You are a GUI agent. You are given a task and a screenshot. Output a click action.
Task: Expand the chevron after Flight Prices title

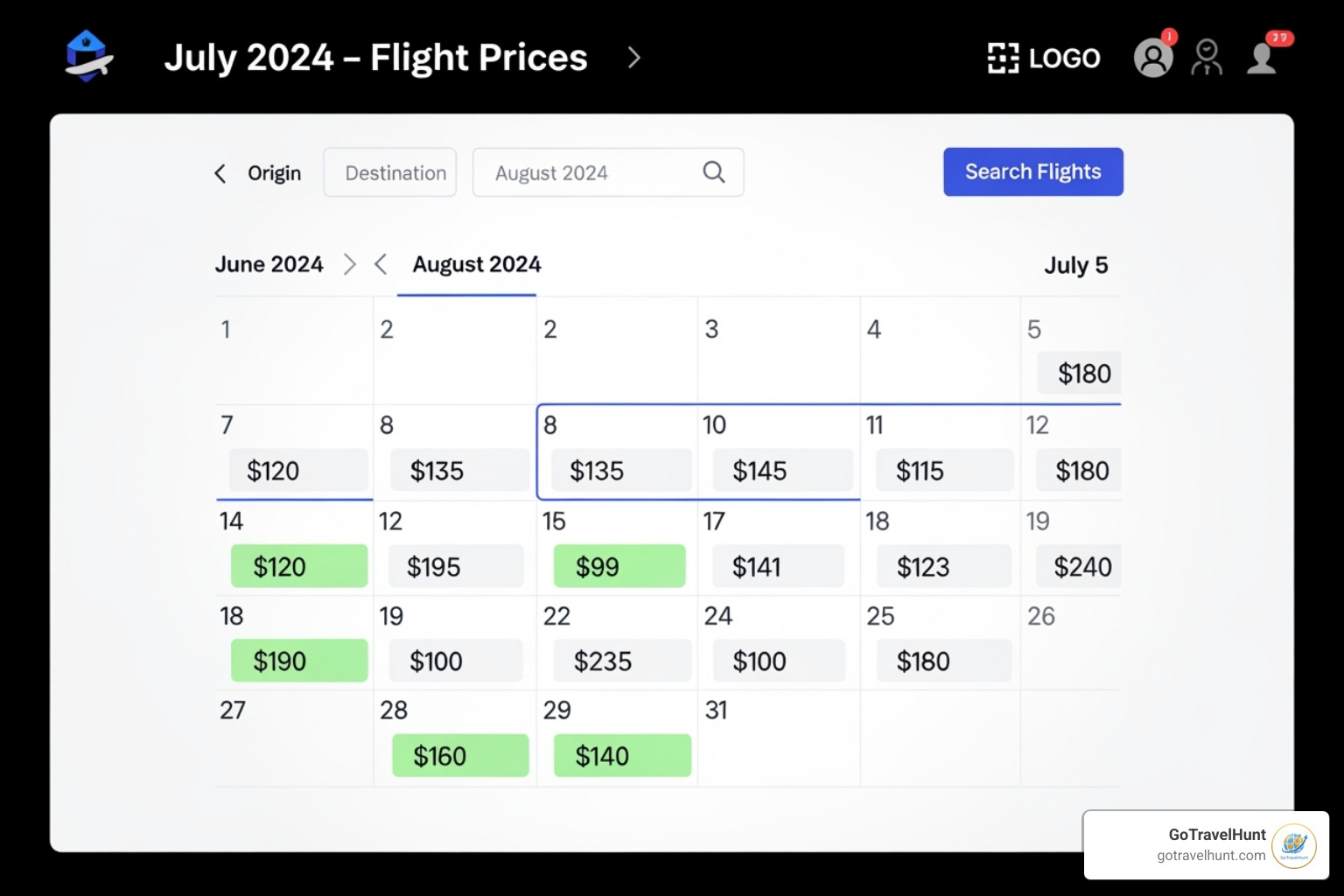pos(635,58)
